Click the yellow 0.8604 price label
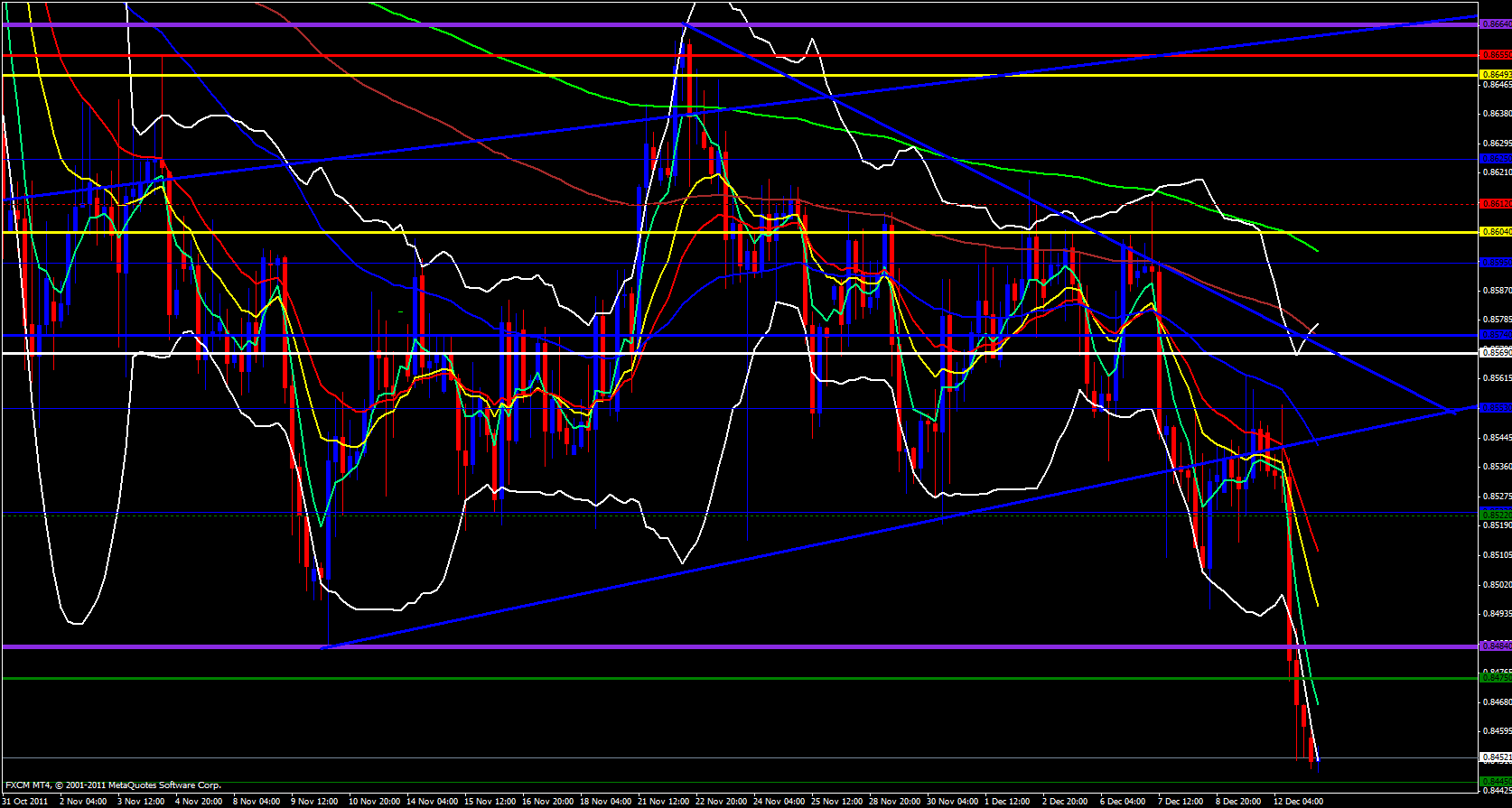Viewport: 1512px width, 808px height. click(x=1495, y=232)
